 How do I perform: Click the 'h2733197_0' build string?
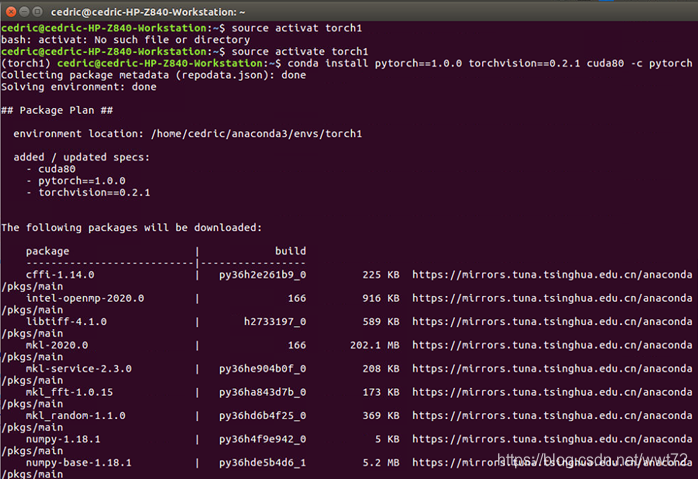[275, 321]
